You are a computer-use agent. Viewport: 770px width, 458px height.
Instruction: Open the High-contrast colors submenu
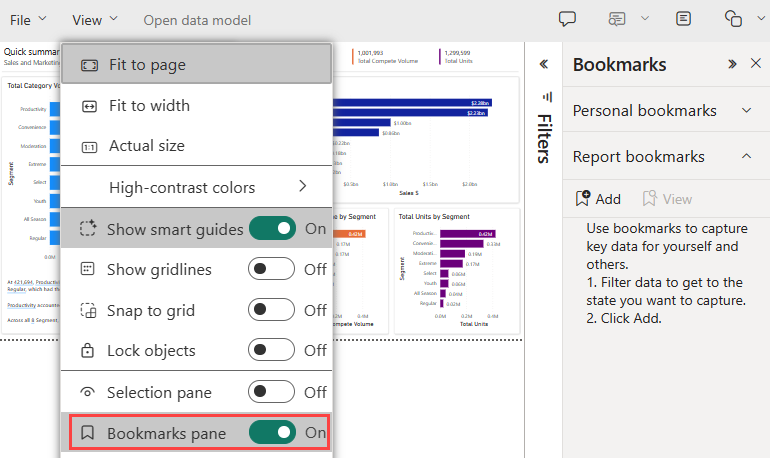[196, 187]
